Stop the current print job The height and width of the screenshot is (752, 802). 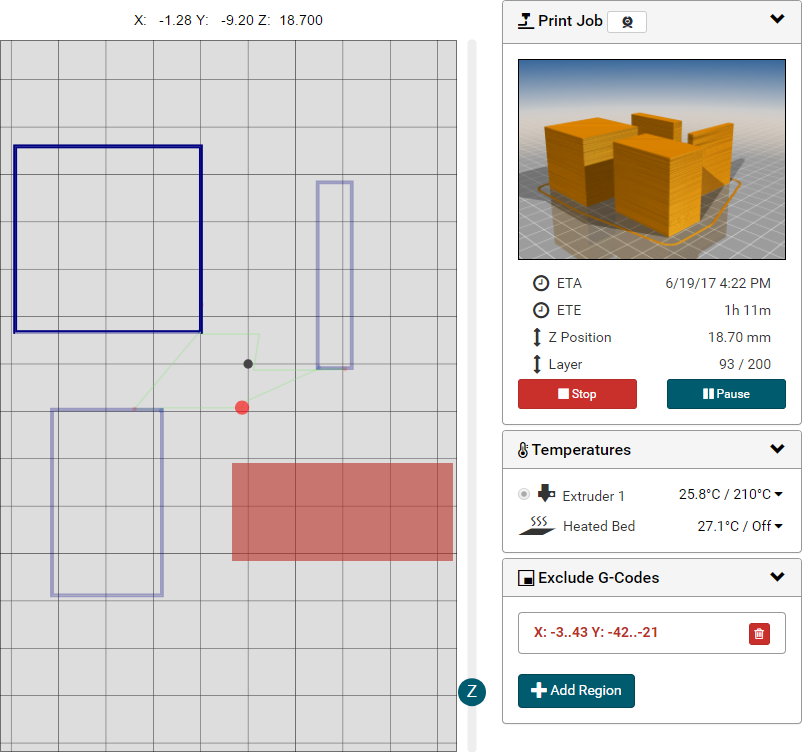click(577, 394)
